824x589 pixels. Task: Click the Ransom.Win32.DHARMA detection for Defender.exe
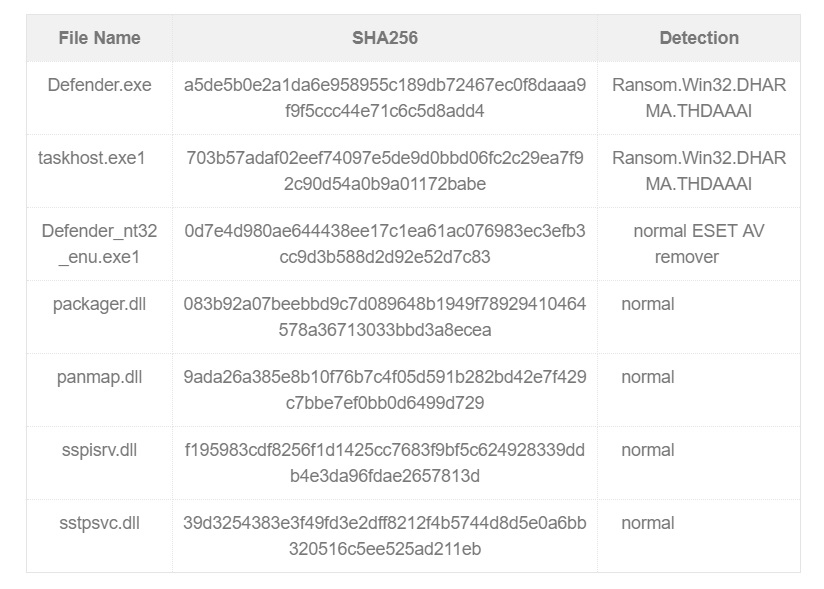699,98
